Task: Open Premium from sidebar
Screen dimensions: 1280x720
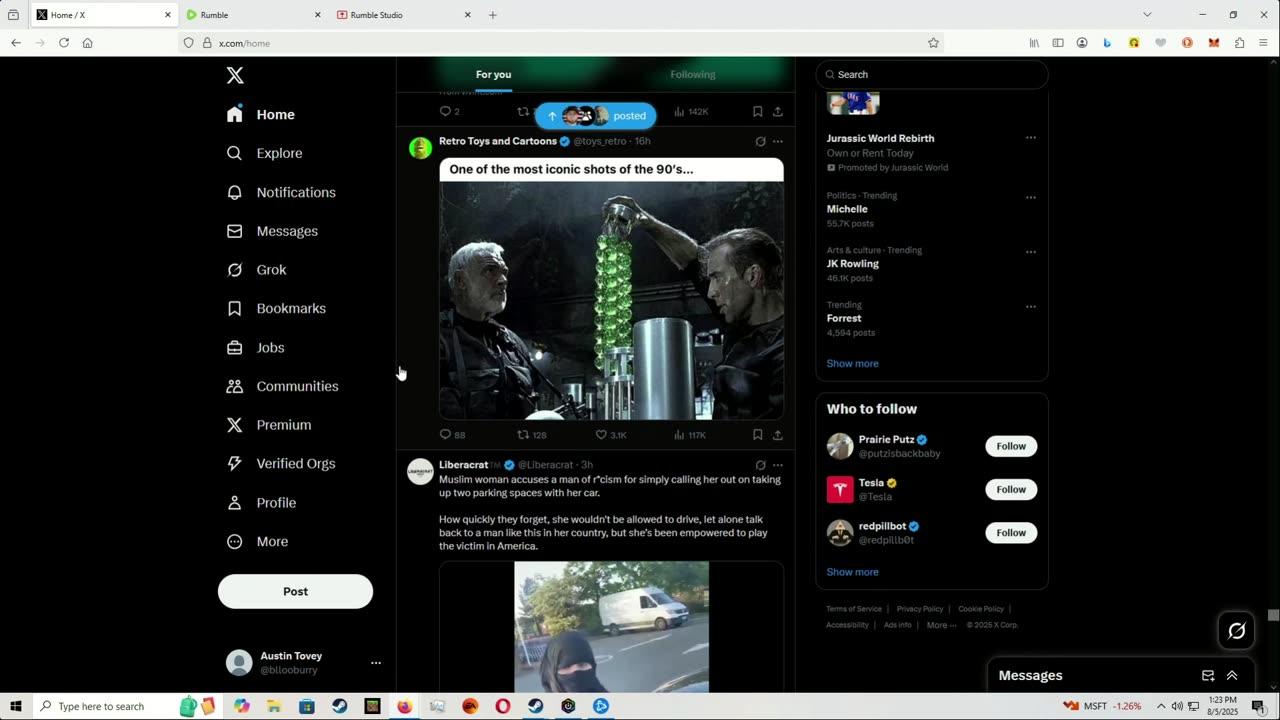Action: [x=269, y=425]
